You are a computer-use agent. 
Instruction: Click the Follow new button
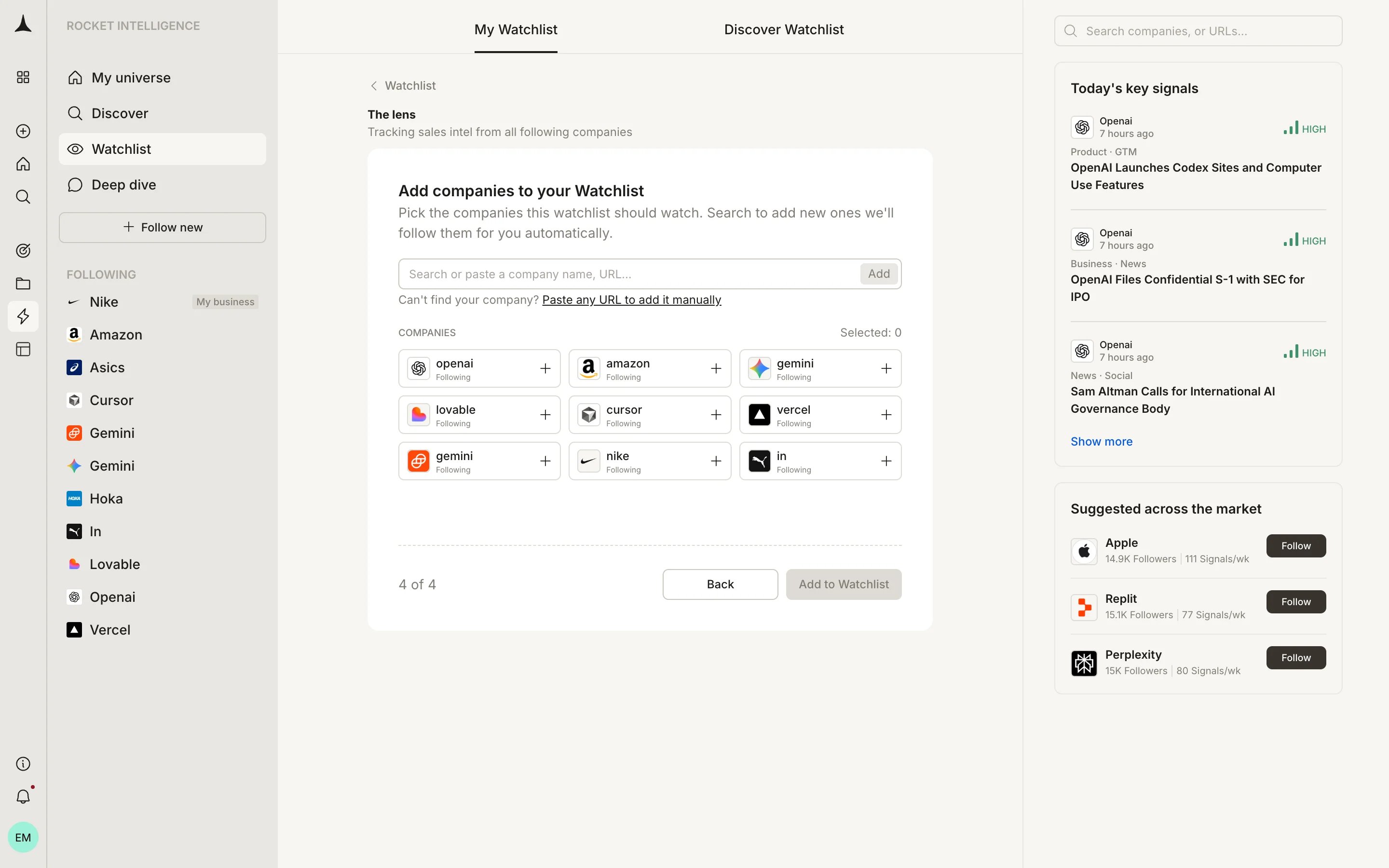(163, 227)
